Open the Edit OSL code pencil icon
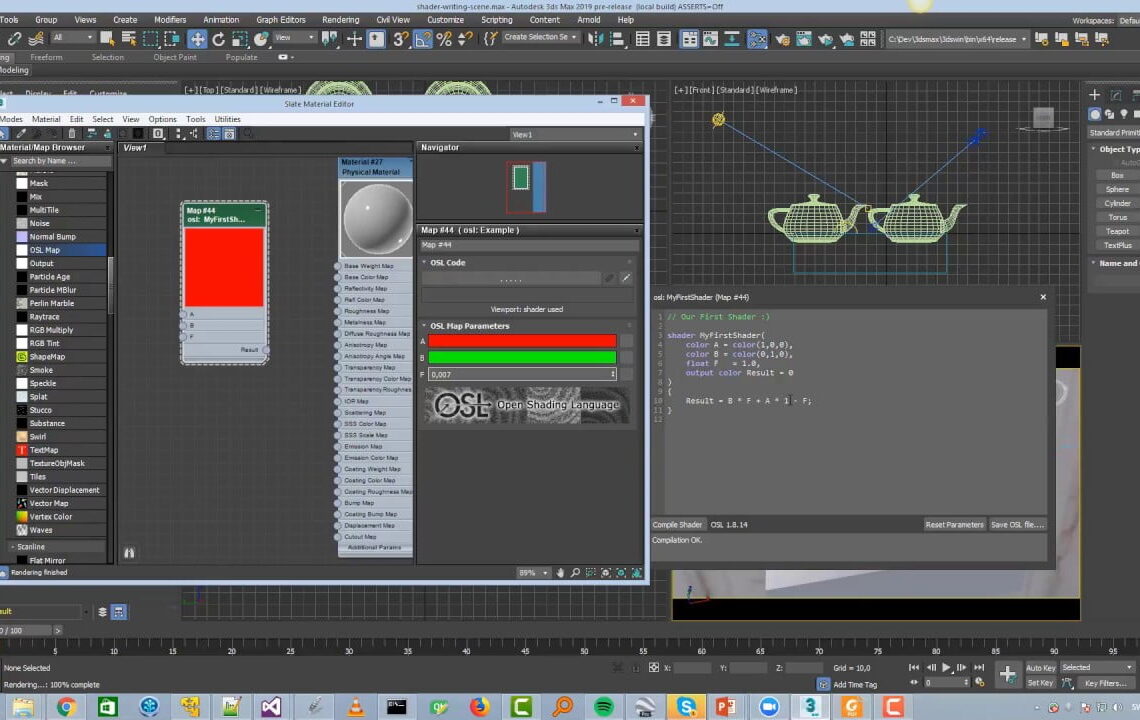Screen dimensions: 1140x720 pyautogui.click(x=627, y=277)
